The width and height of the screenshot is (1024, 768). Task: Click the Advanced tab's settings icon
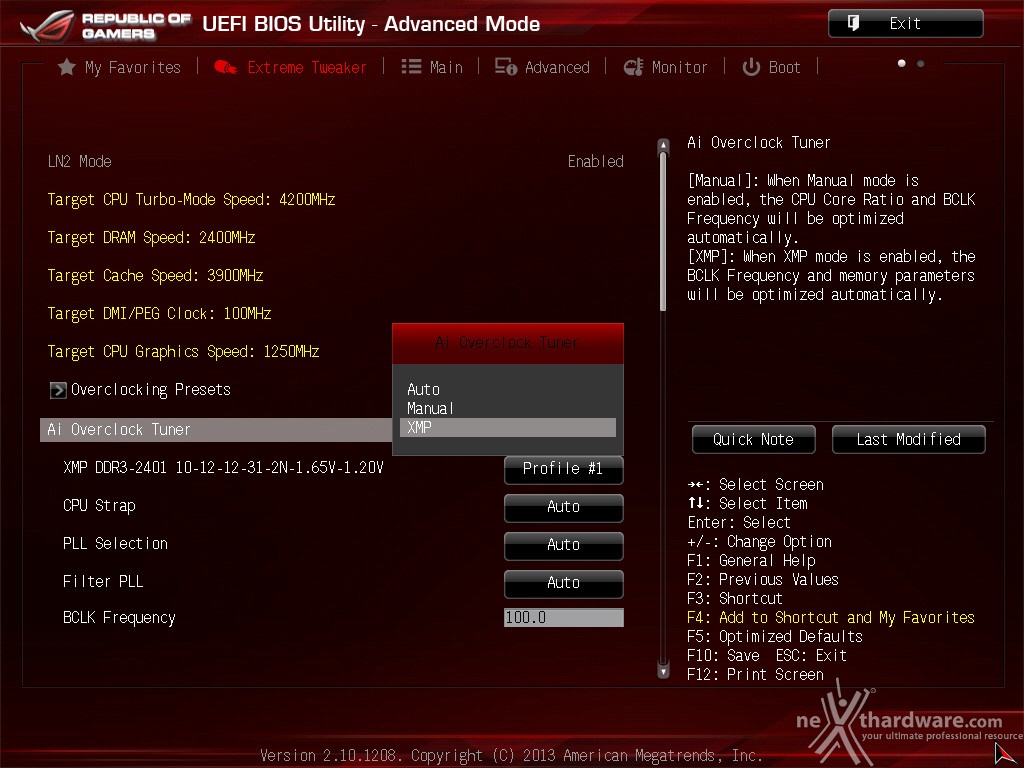[x=505, y=67]
